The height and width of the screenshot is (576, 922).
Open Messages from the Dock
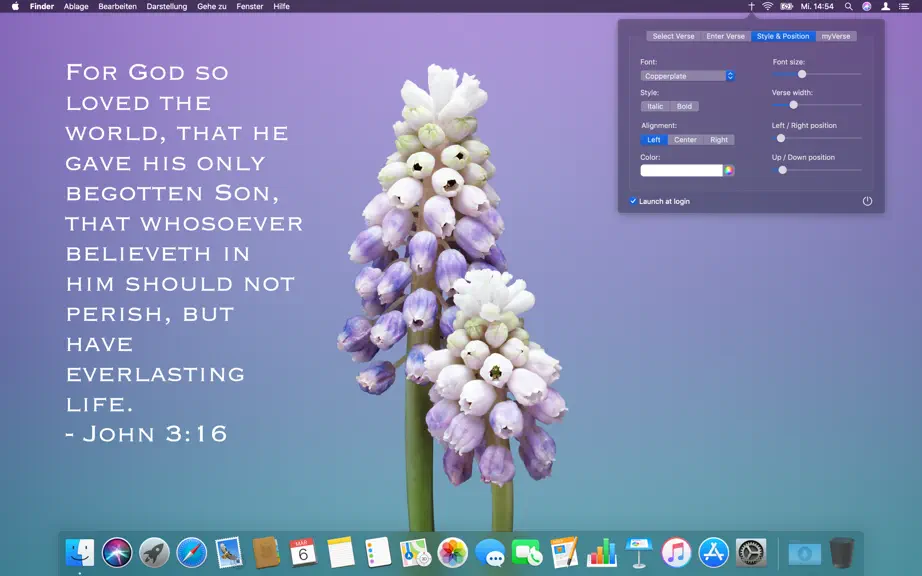tap(490, 552)
